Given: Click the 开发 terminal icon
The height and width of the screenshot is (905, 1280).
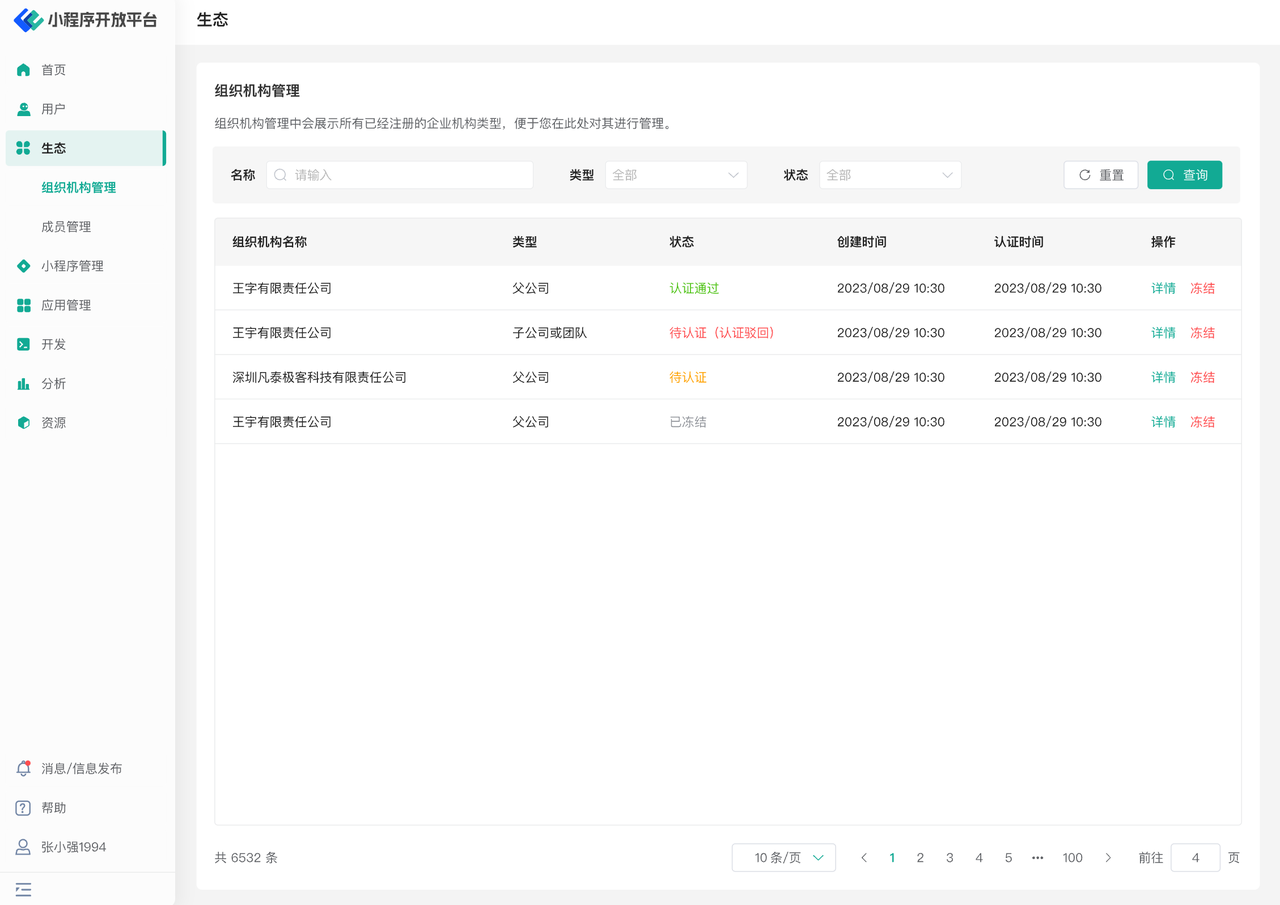Looking at the screenshot, I should pyautogui.click(x=23, y=344).
